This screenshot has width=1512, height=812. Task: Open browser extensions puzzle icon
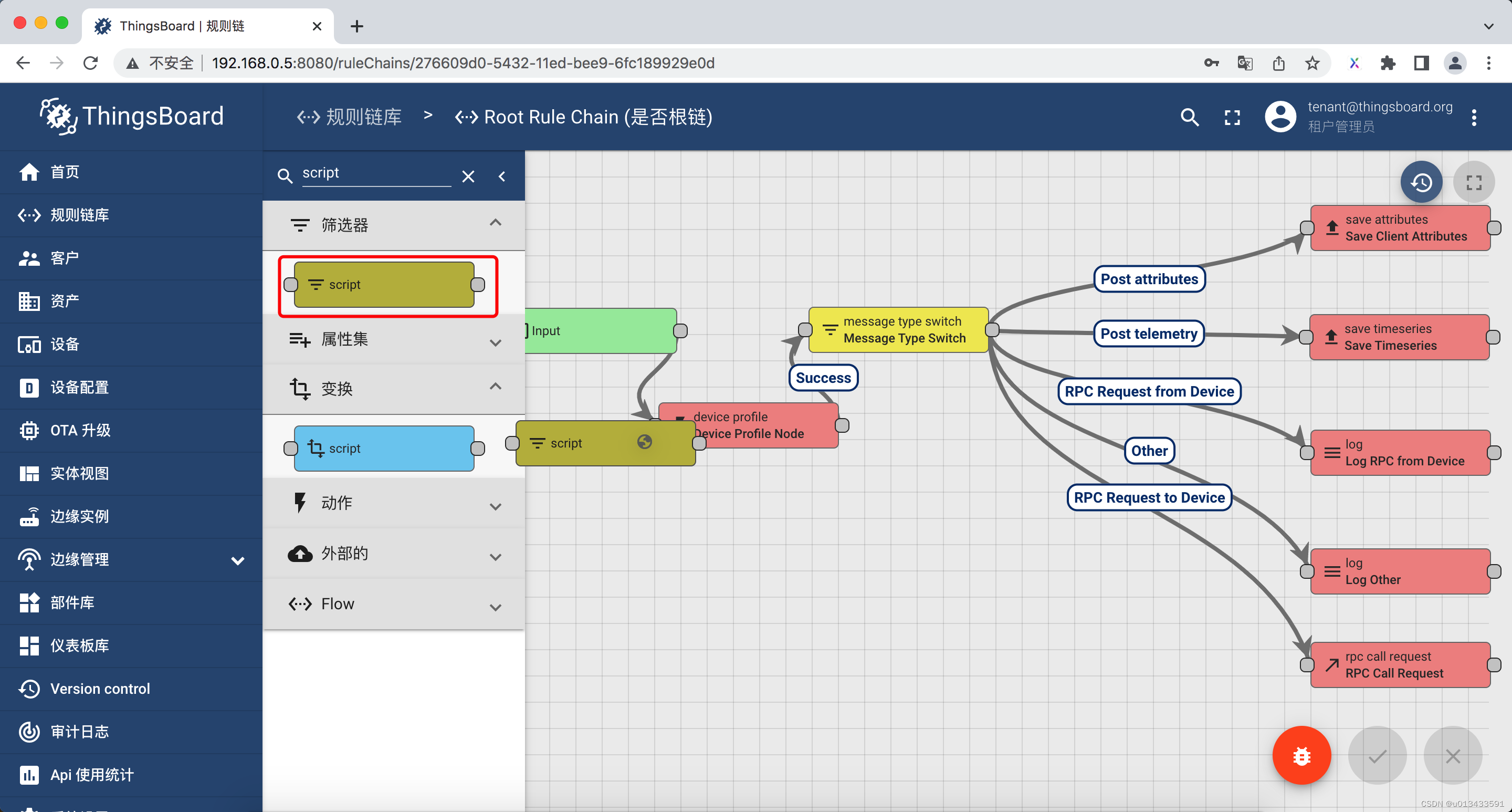coord(1388,63)
